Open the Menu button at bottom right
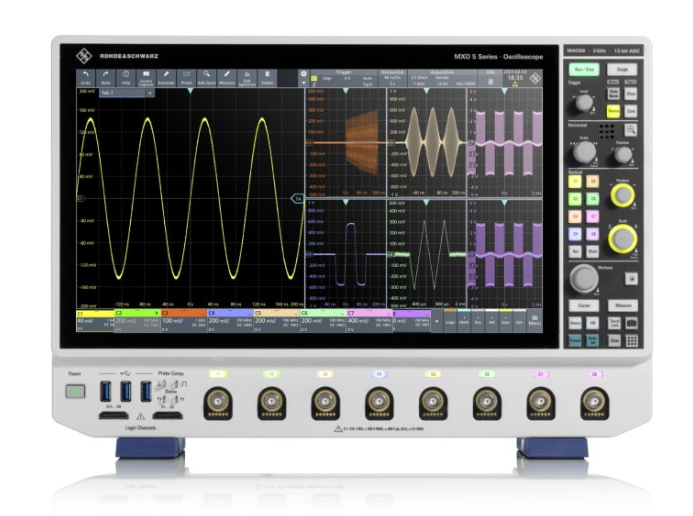The image size is (693, 516). click(x=534, y=321)
